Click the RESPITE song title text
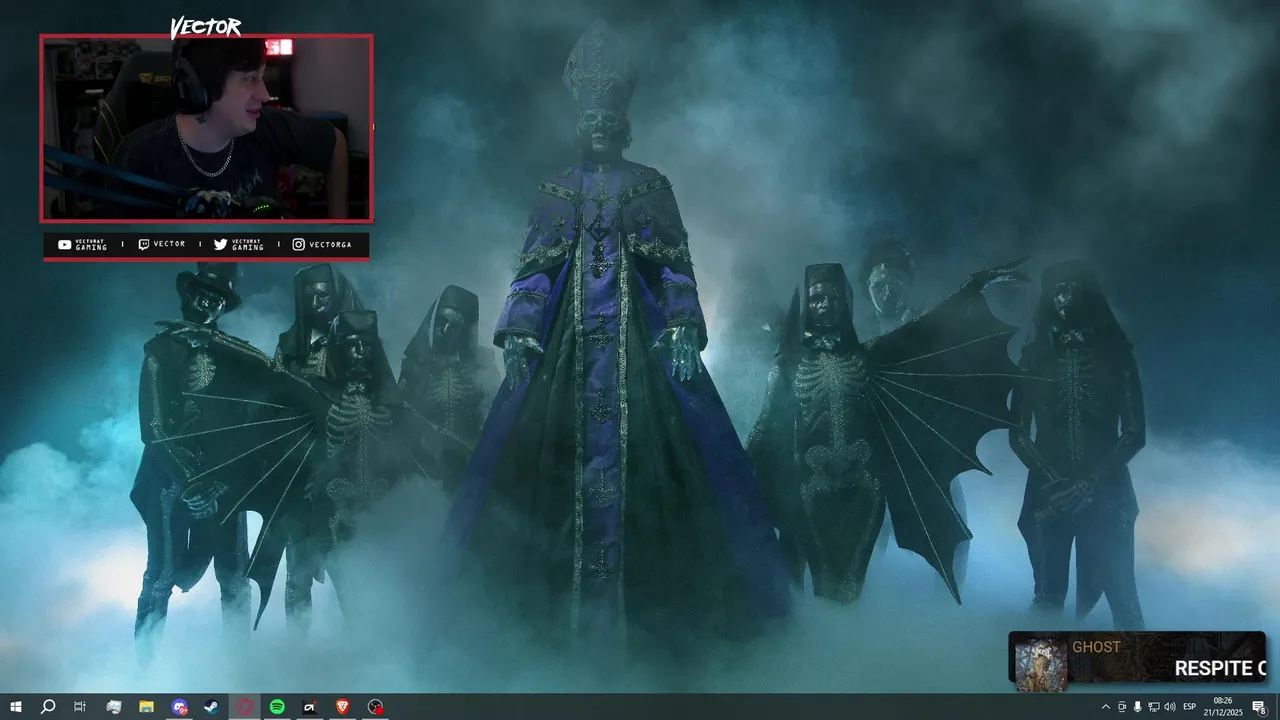1280x720 pixels. pos(1220,669)
